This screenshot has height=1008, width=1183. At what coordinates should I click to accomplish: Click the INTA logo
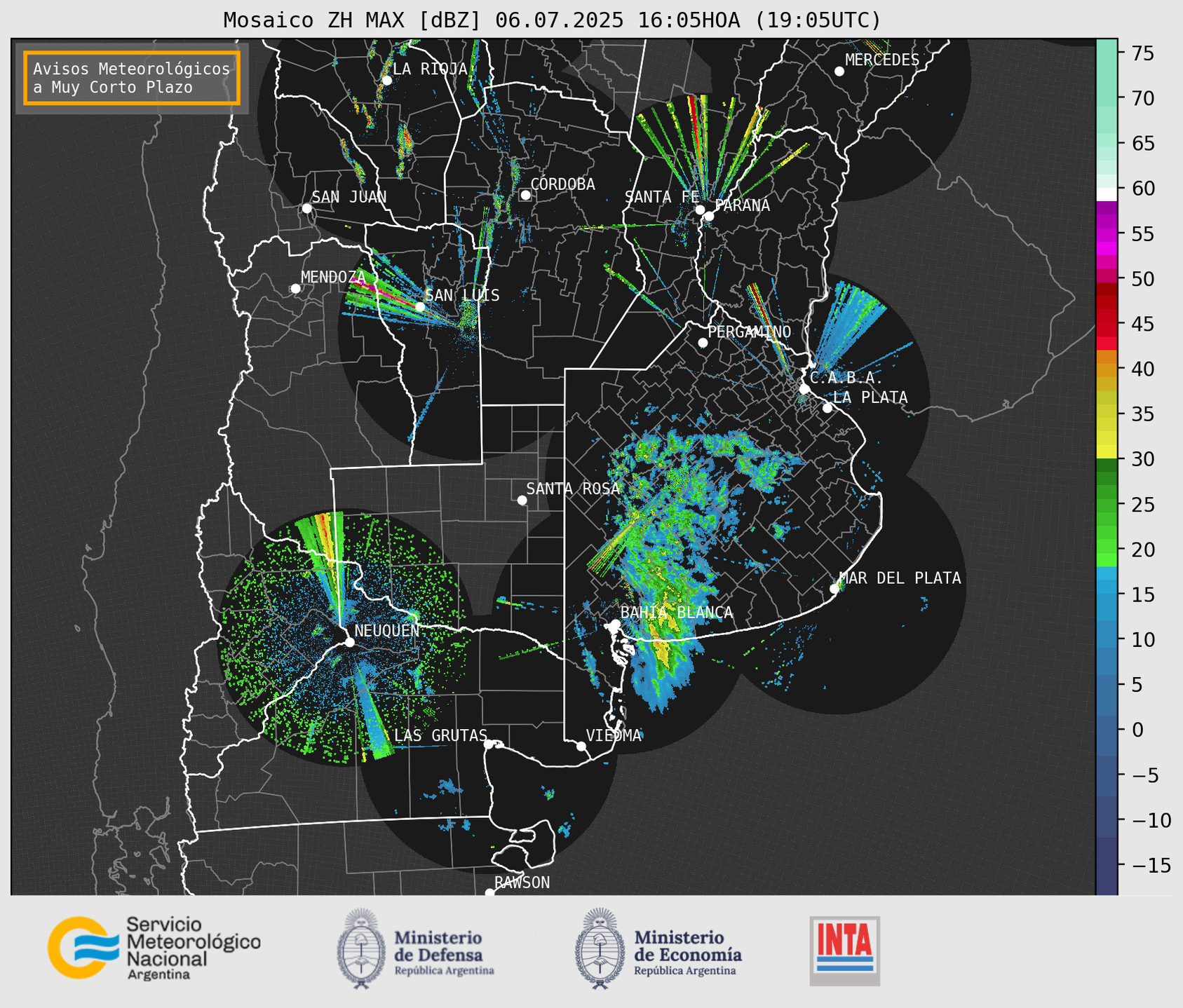click(x=845, y=951)
